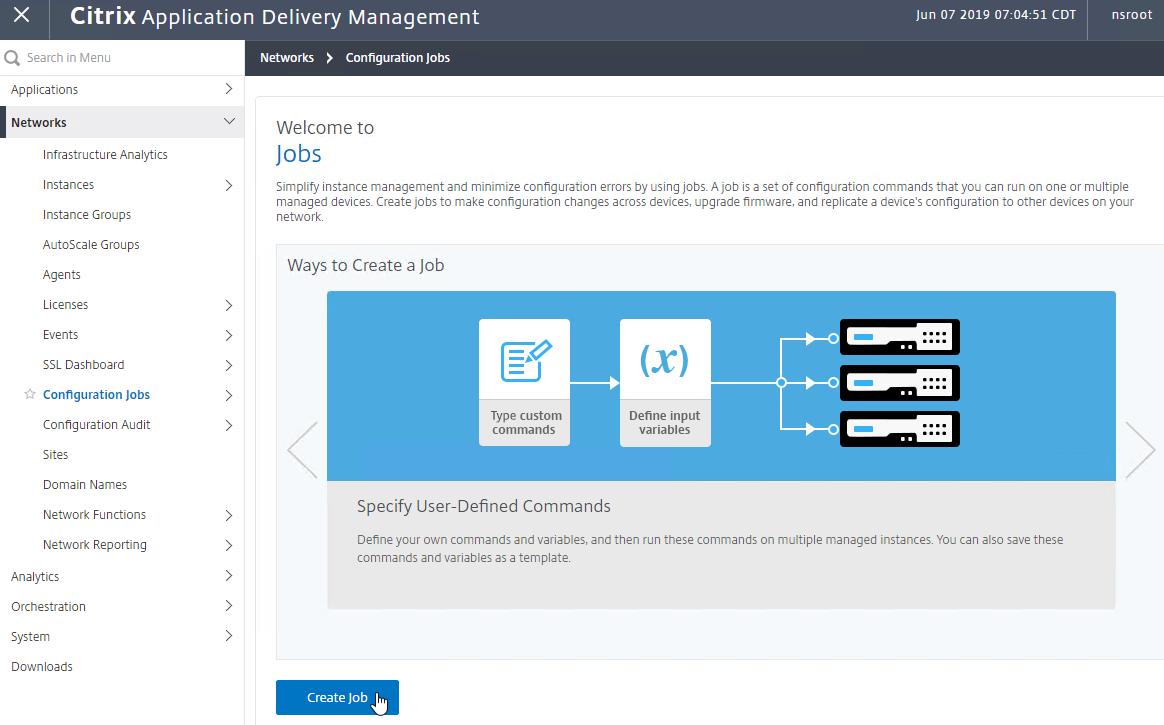Expand the Applications menu chevron
Viewport: 1164px width, 725px height.
[229, 89]
